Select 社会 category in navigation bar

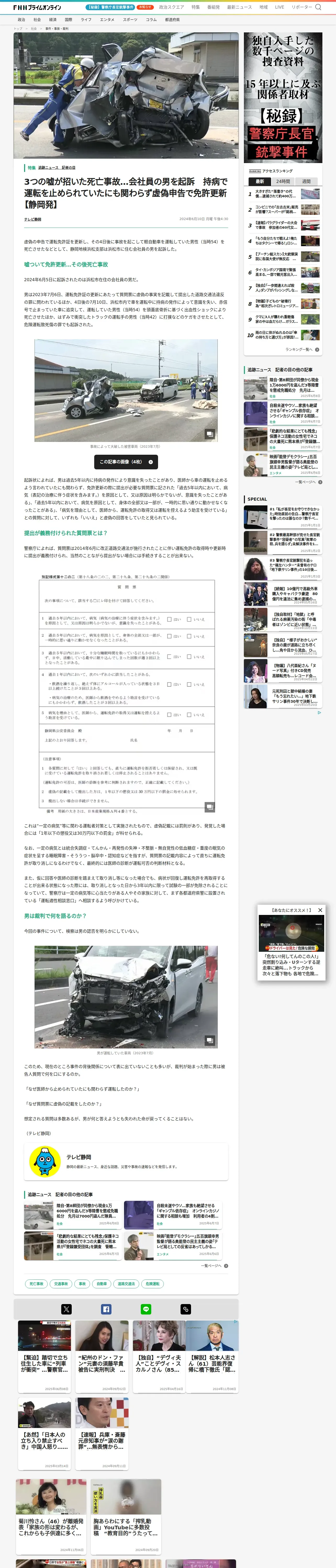click(x=37, y=20)
